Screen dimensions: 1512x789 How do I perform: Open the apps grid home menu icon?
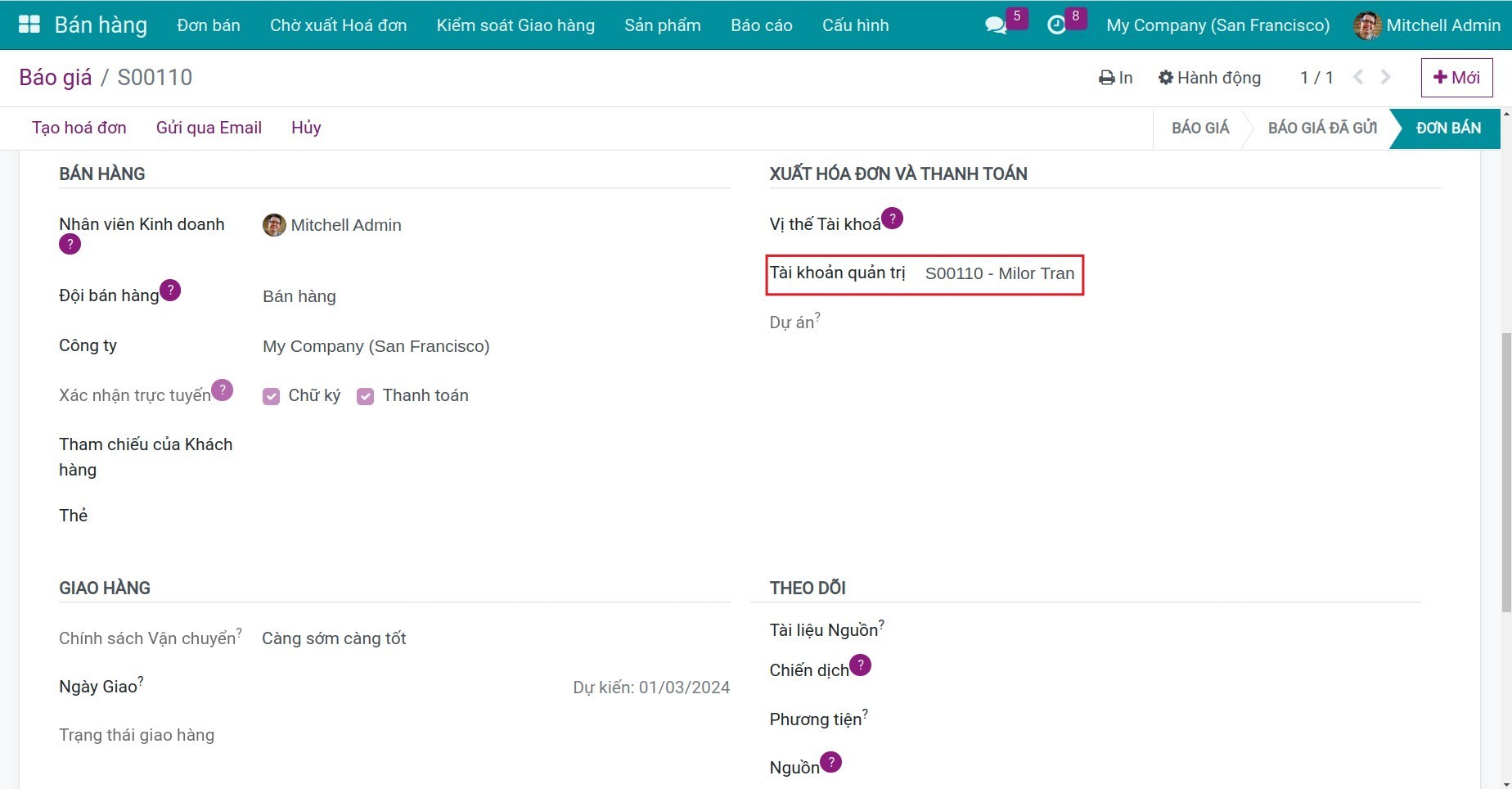pyautogui.click(x=29, y=25)
